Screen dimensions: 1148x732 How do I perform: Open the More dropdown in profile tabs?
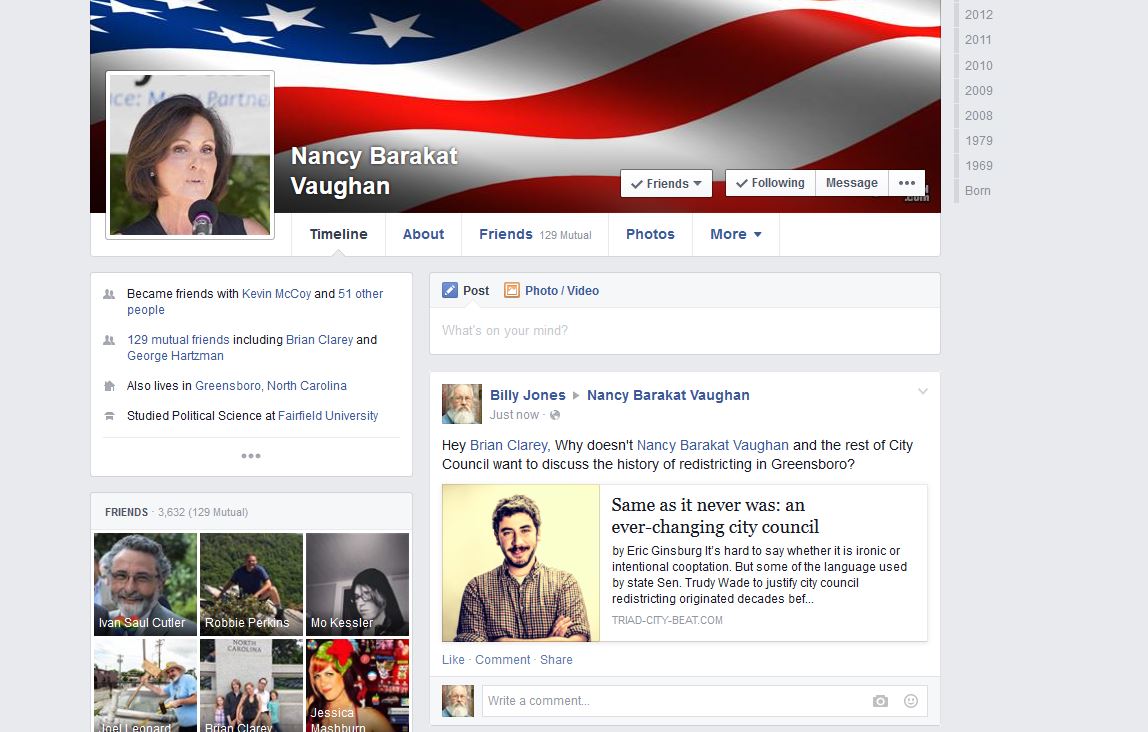click(736, 234)
